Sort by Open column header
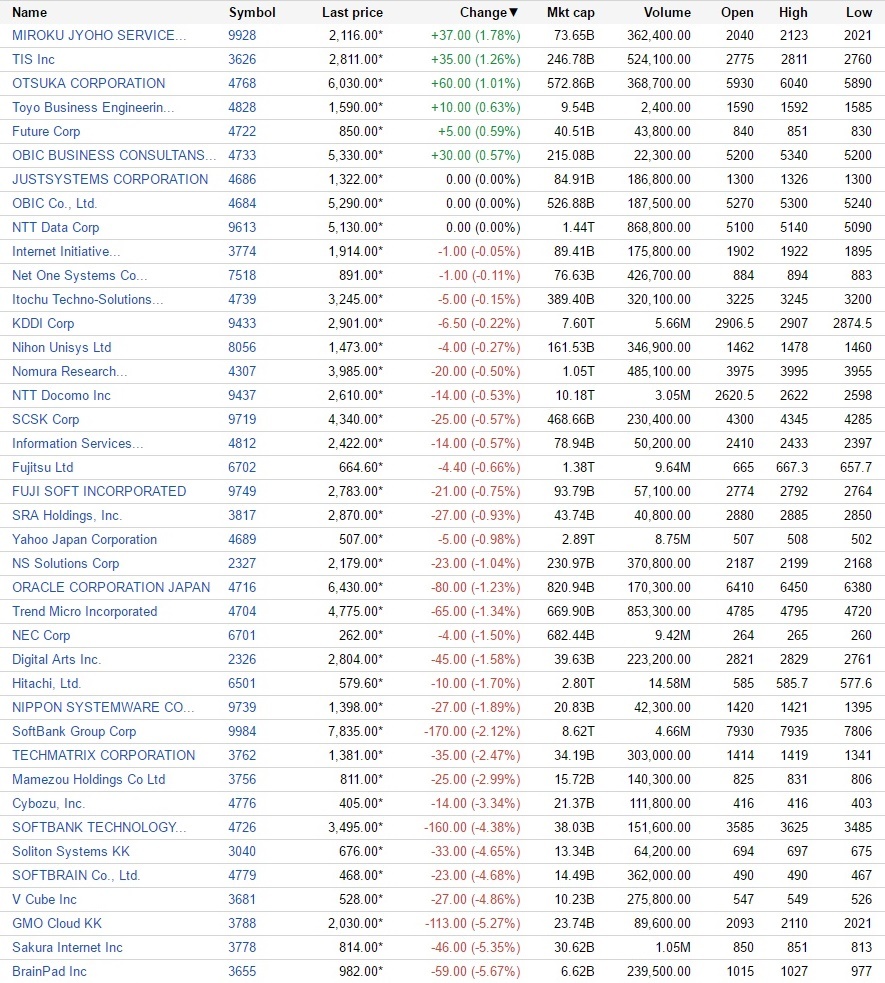Image resolution: width=885 pixels, height=983 pixels. [736, 13]
